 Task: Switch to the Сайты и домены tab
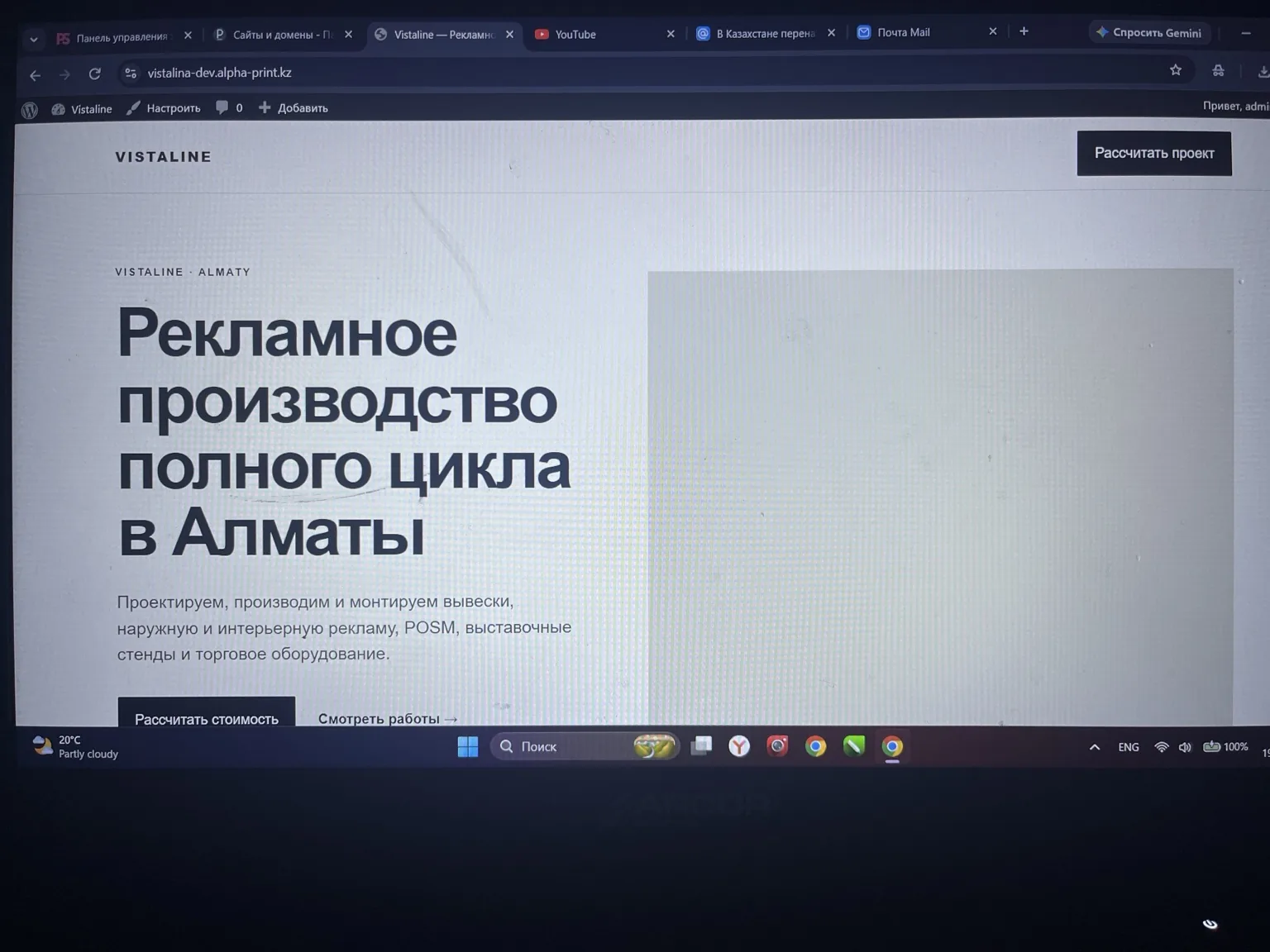[x=273, y=35]
